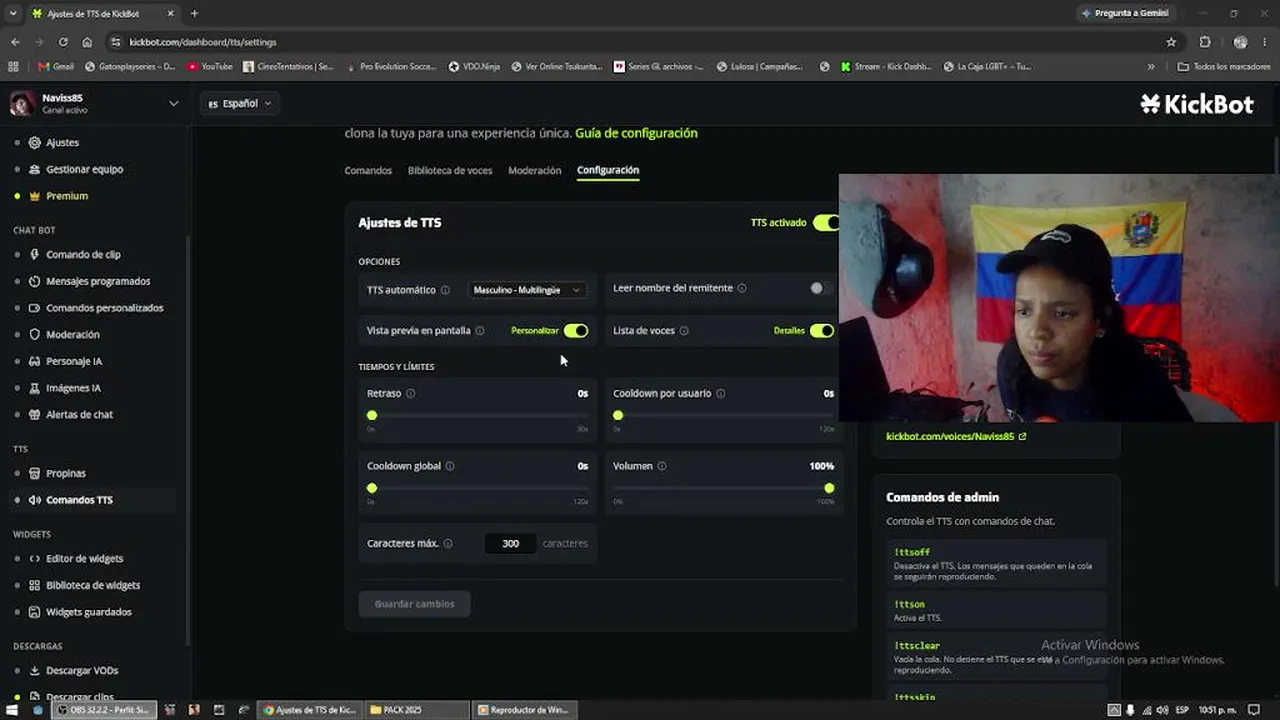
Task: Show more bookmarks with the overflow chevron
Action: (1151, 67)
